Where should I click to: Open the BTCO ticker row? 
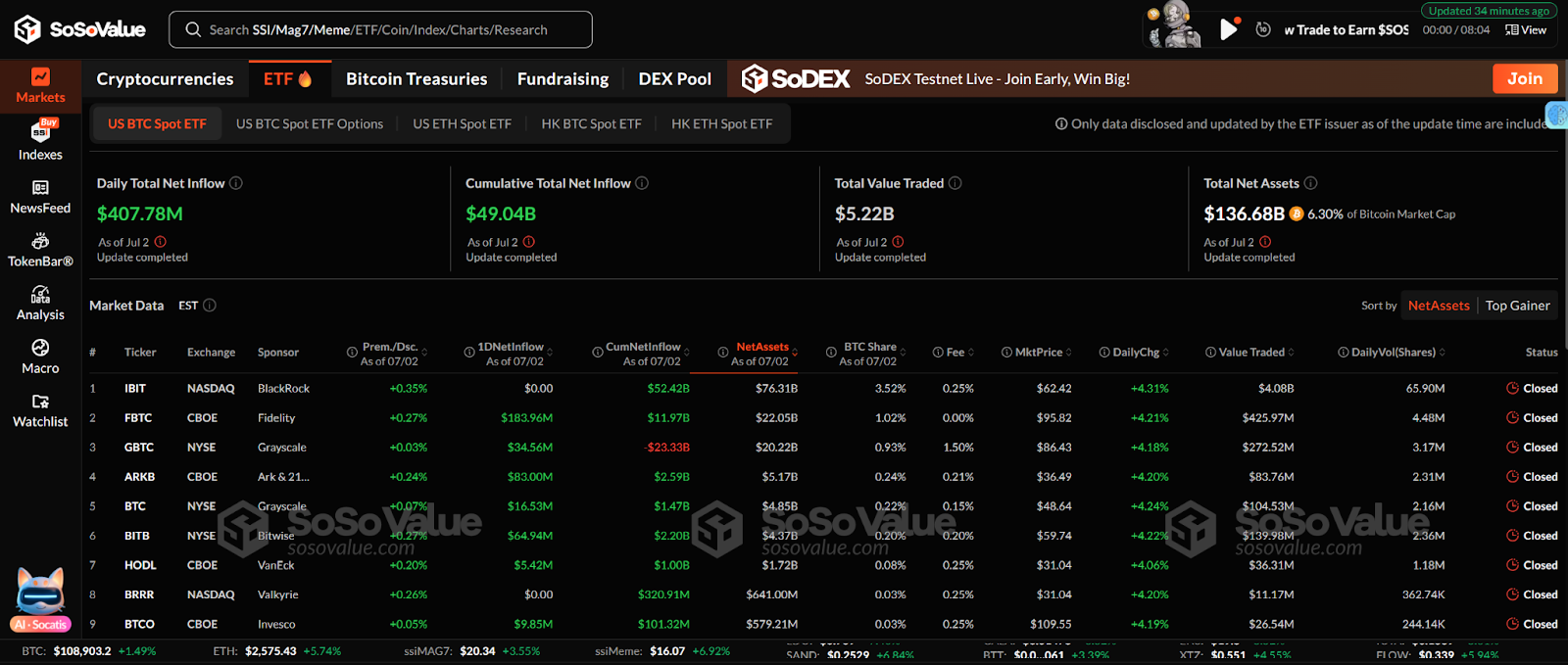coord(823,624)
